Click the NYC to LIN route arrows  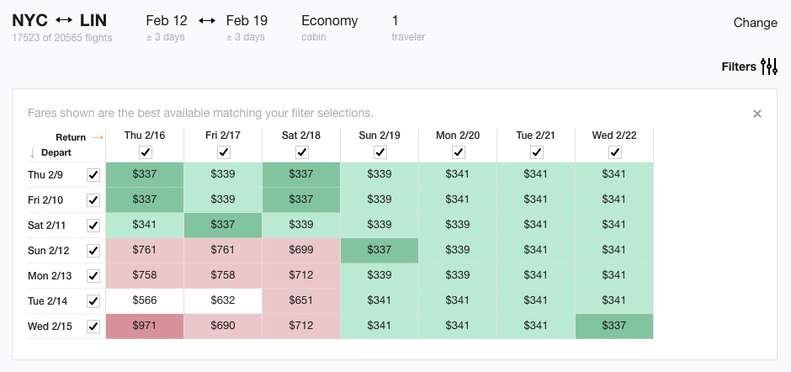[64, 20]
